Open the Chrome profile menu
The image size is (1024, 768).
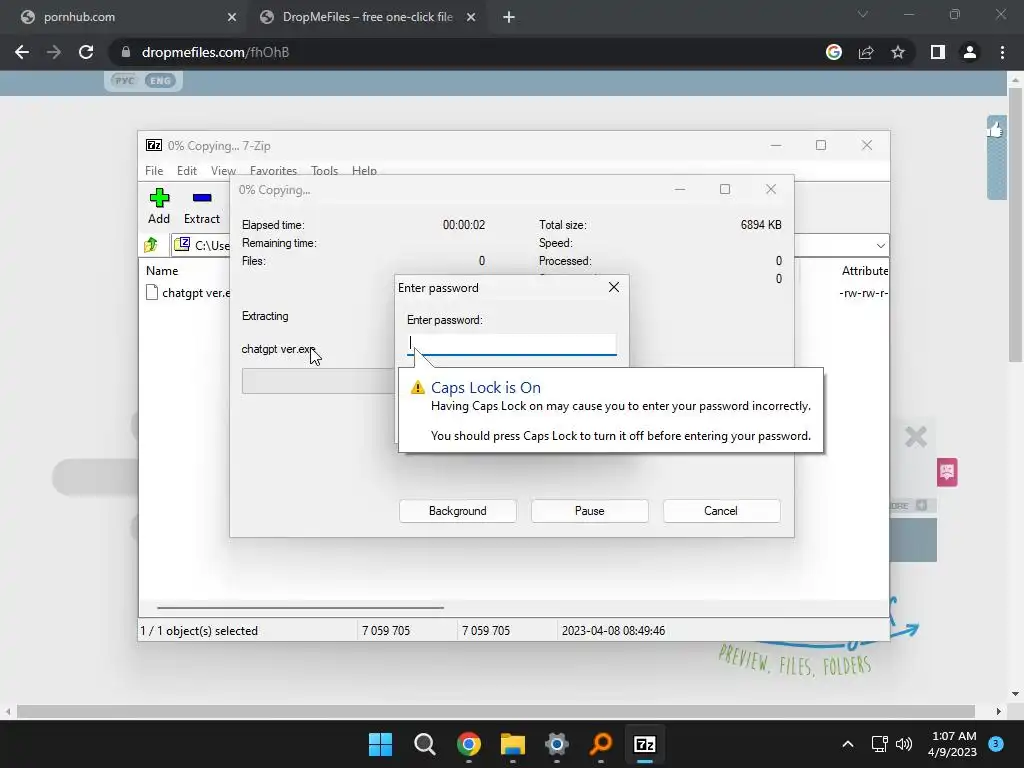click(970, 52)
